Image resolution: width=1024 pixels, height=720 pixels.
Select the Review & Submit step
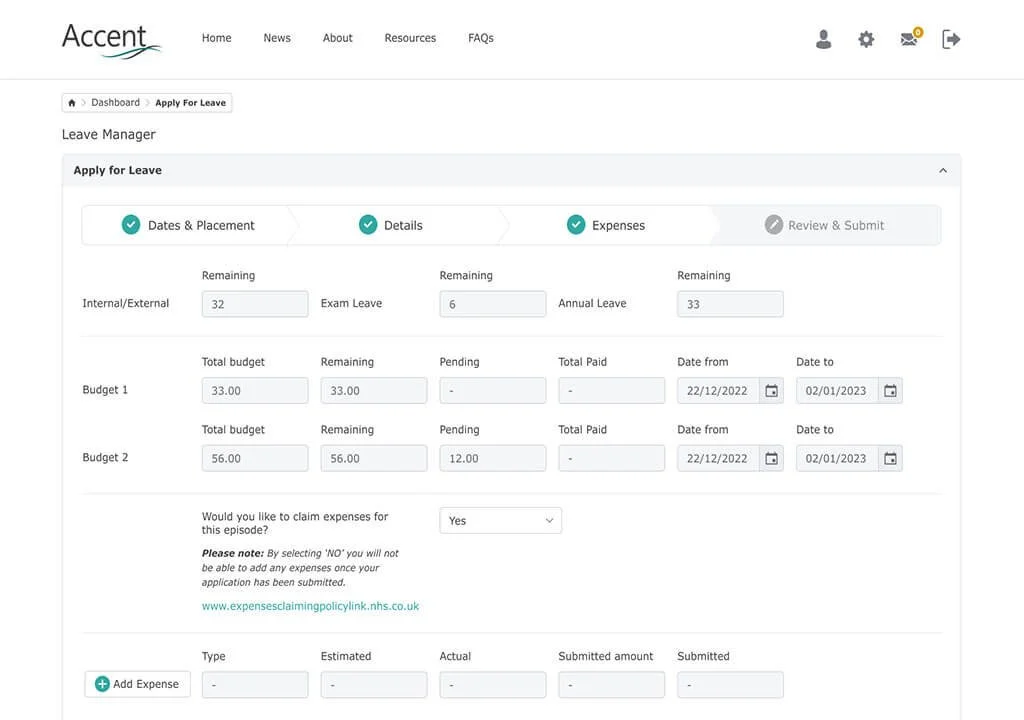click(x=824, y=225)
